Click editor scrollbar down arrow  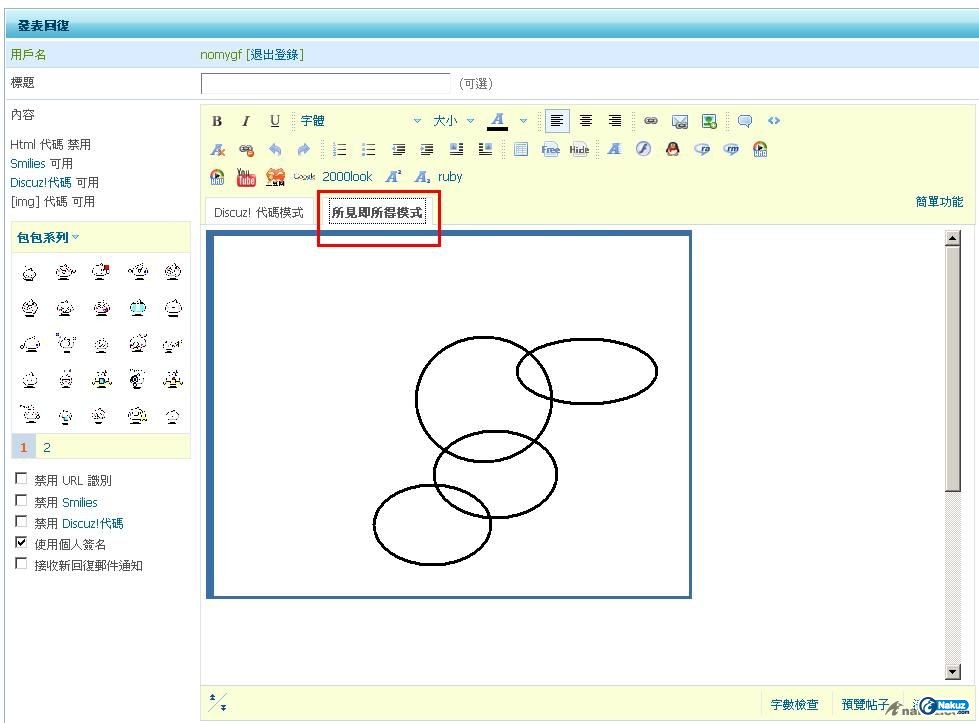pyautogui.click(x=952, y=672)
